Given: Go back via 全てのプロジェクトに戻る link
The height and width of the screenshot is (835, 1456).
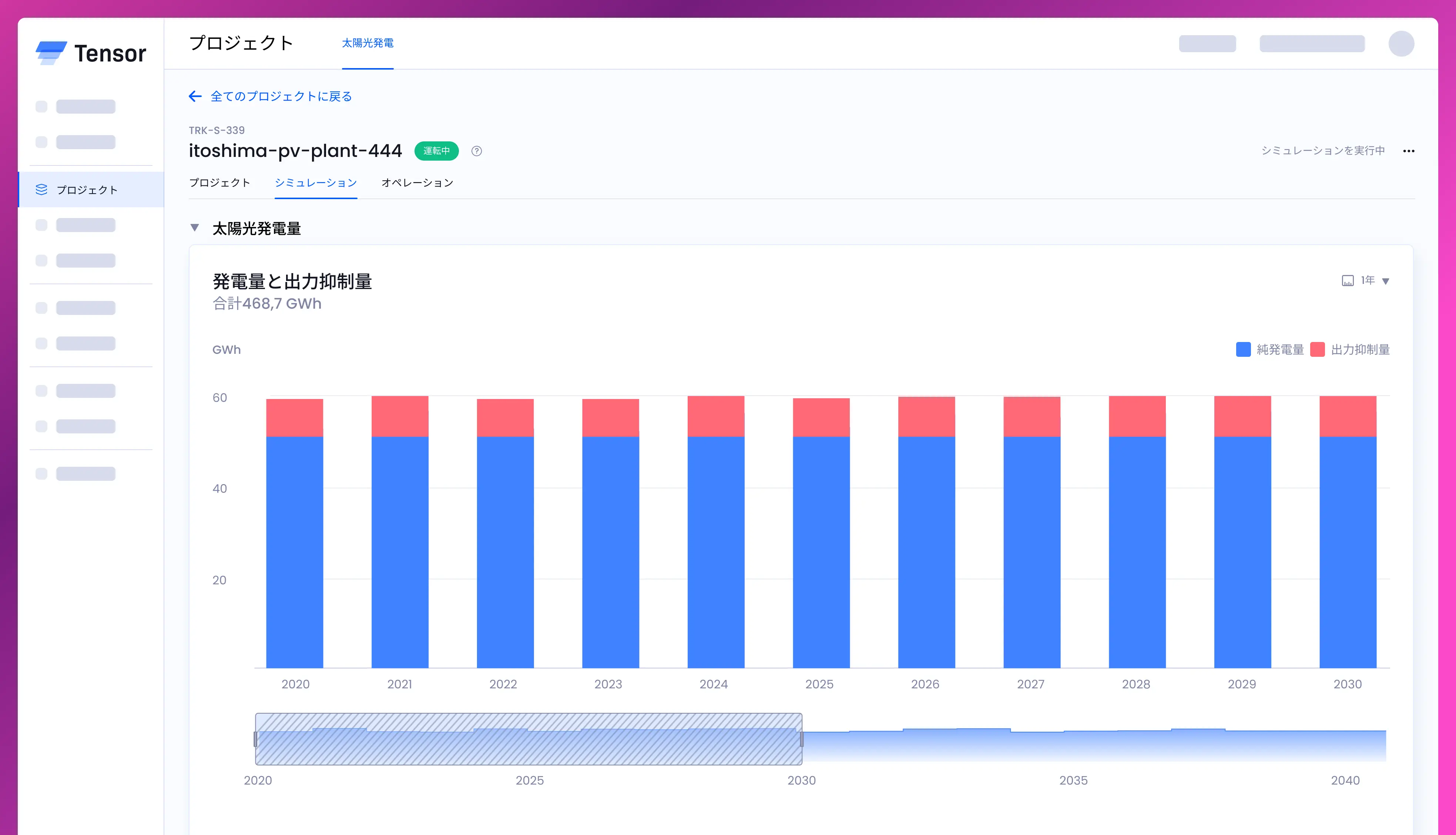Looking at the screenshot, I should pyautogui.click(x=281, y=96).
